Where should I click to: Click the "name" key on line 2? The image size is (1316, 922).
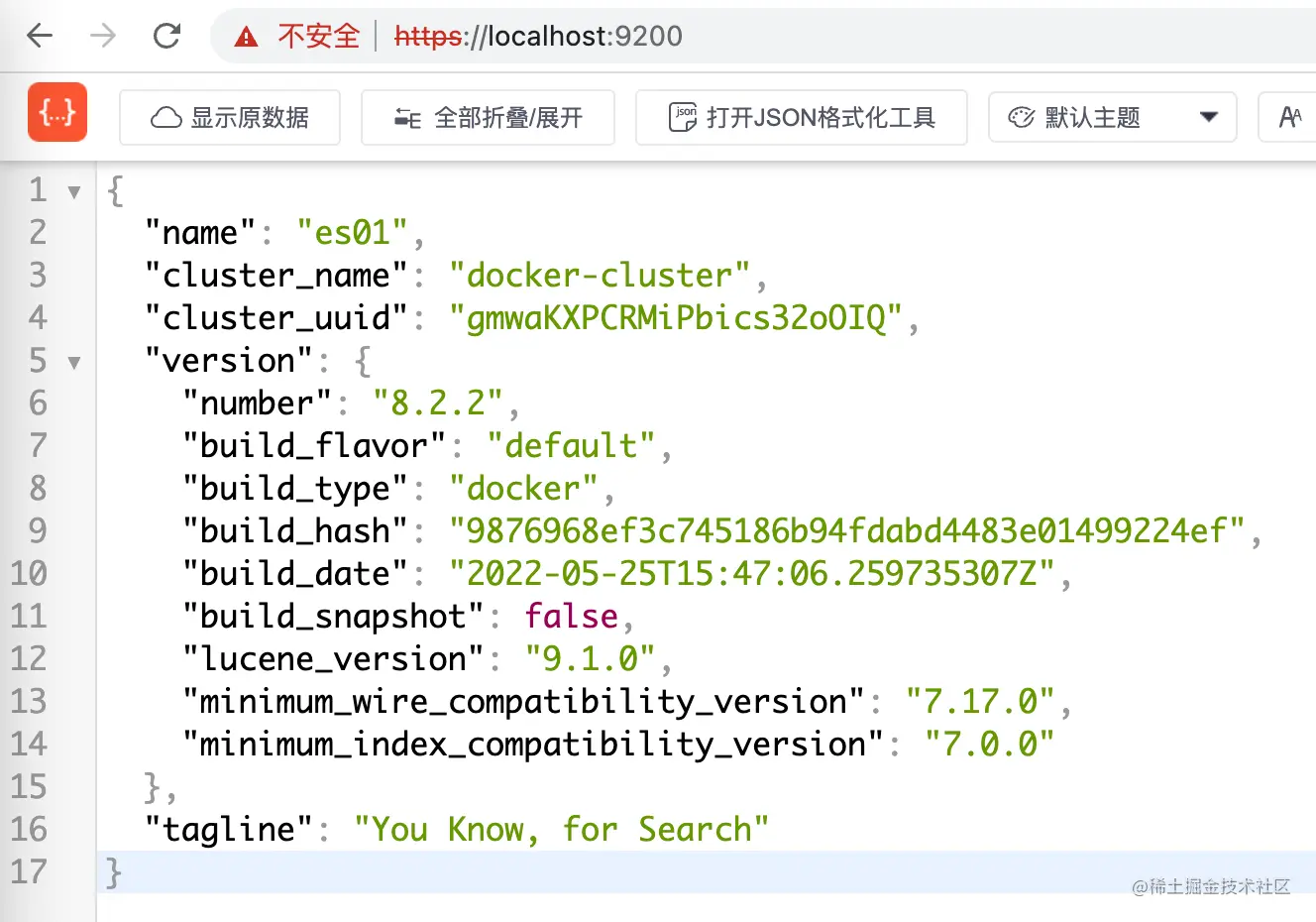click(x=201, y=233)
